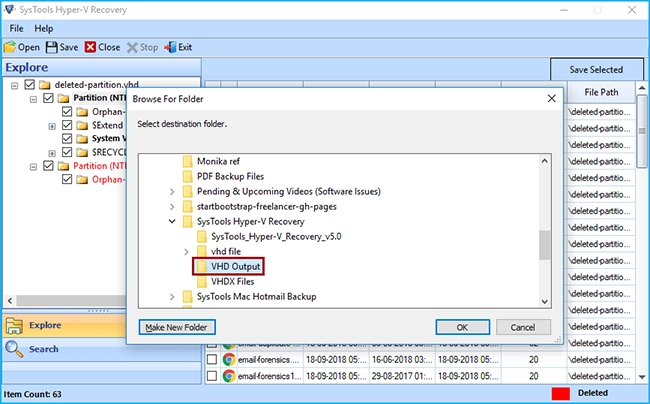Check the email-forensics1... file row checkbox
The width and height of the screenshot is (650, 404).
212,376
